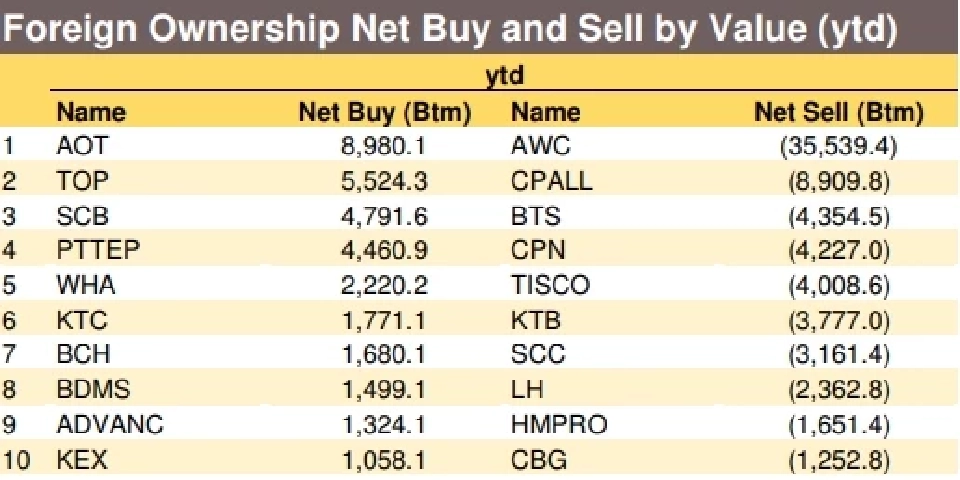The image size is (960, 480).
Task: Click the Net Buy (Btm) column header
Action: coord(385,112)
